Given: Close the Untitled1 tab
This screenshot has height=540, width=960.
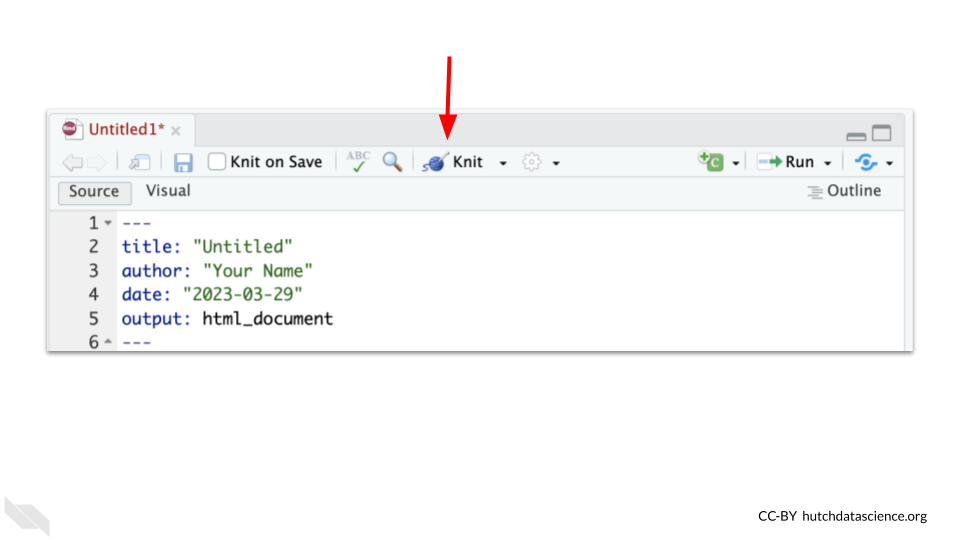Looking at the screenshot, I should pyautogui.click(x=176, y=131).
